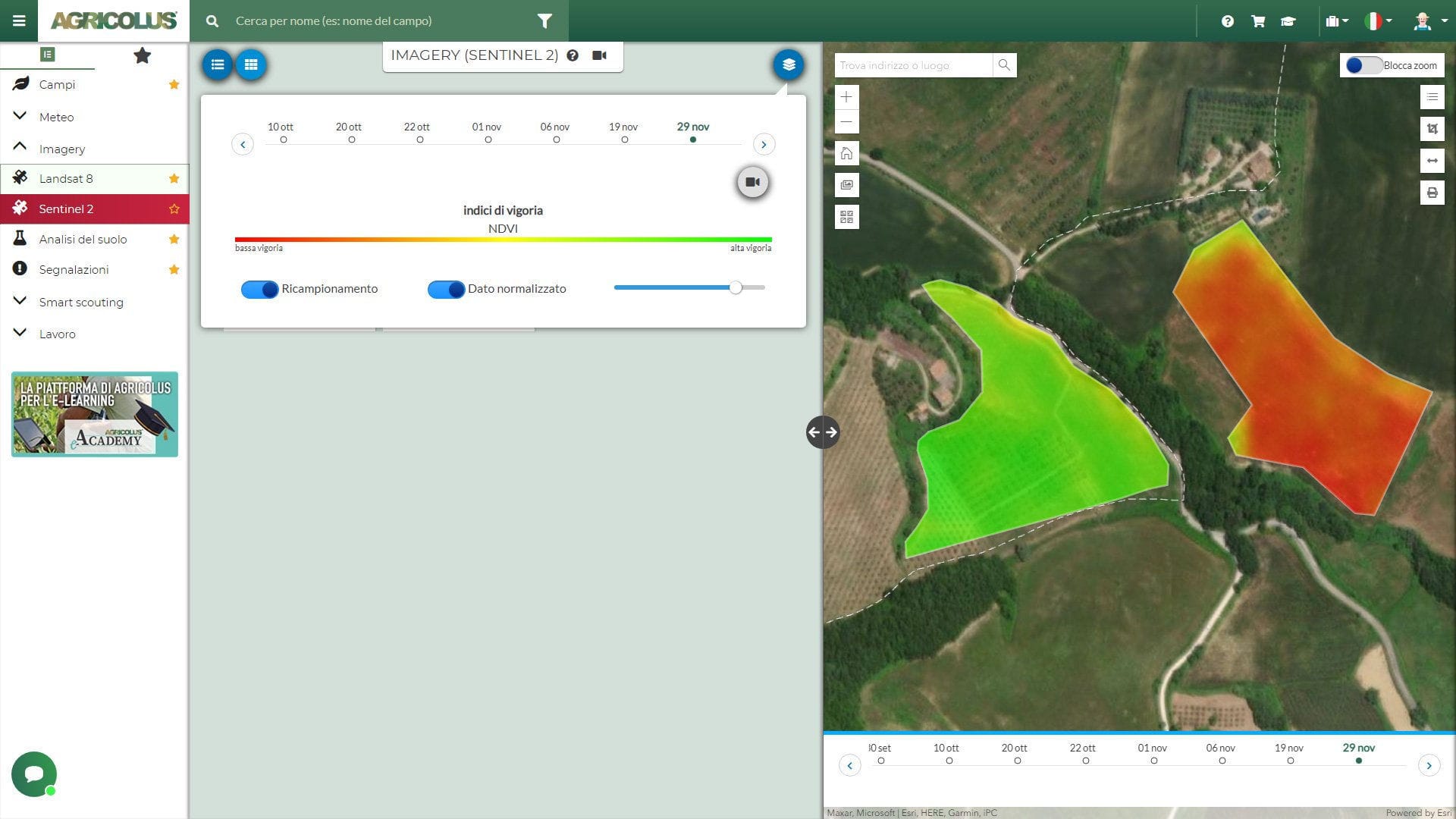Select the crop tool on the right map toolbar

[1432, 129]
